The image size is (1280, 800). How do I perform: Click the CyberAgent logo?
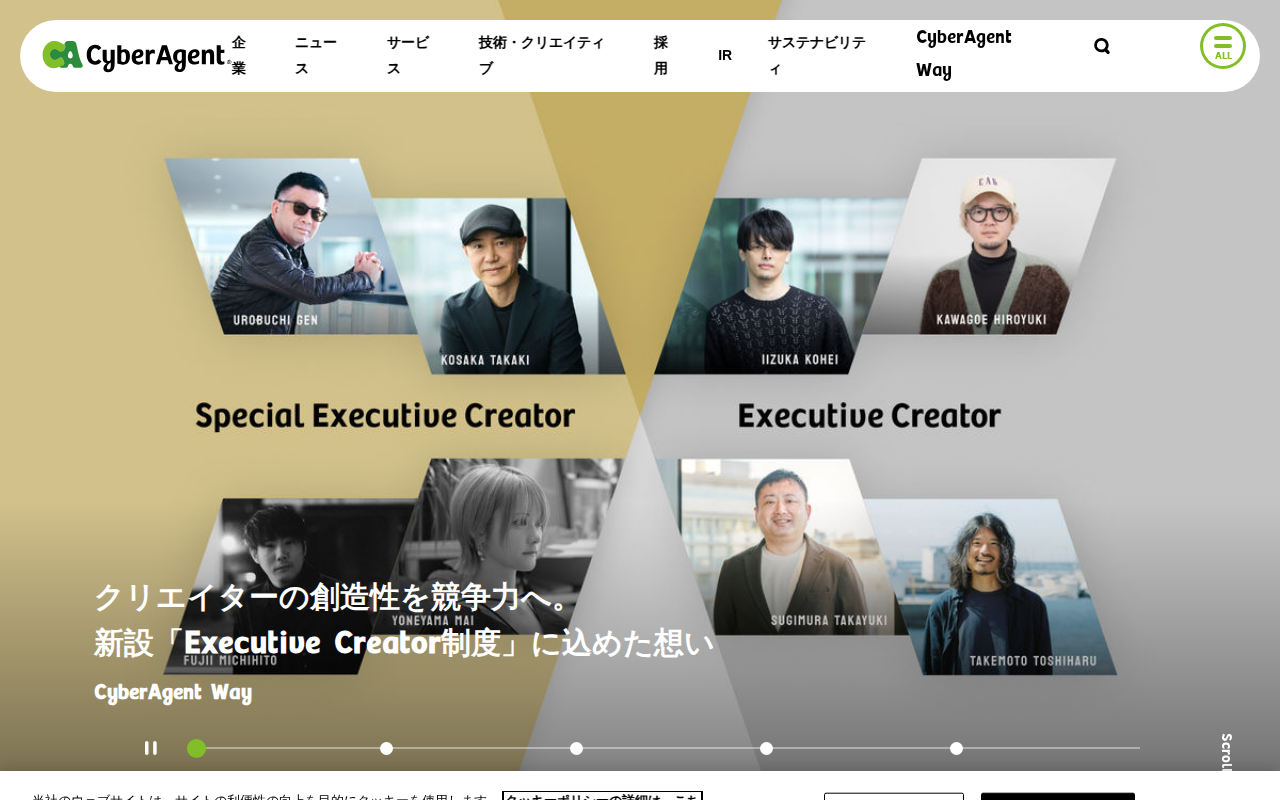click(135, 56)
